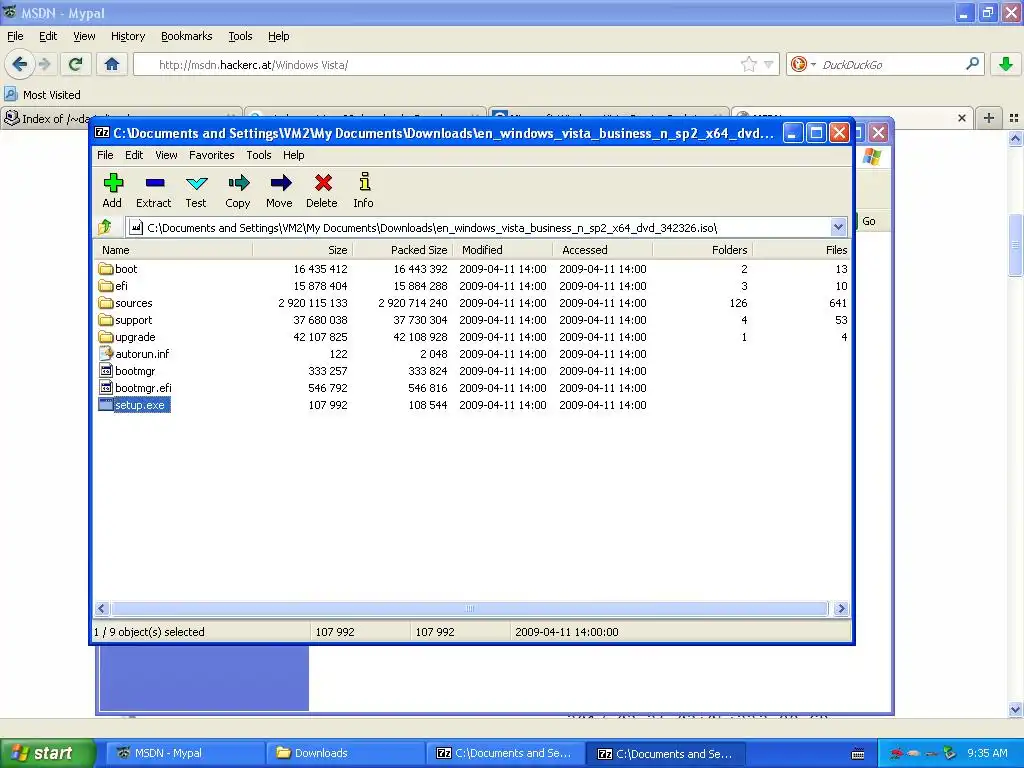Click the Add toolbar icon in 7-Zip
Screen dimensions: 1024x768
pos(113,183)
